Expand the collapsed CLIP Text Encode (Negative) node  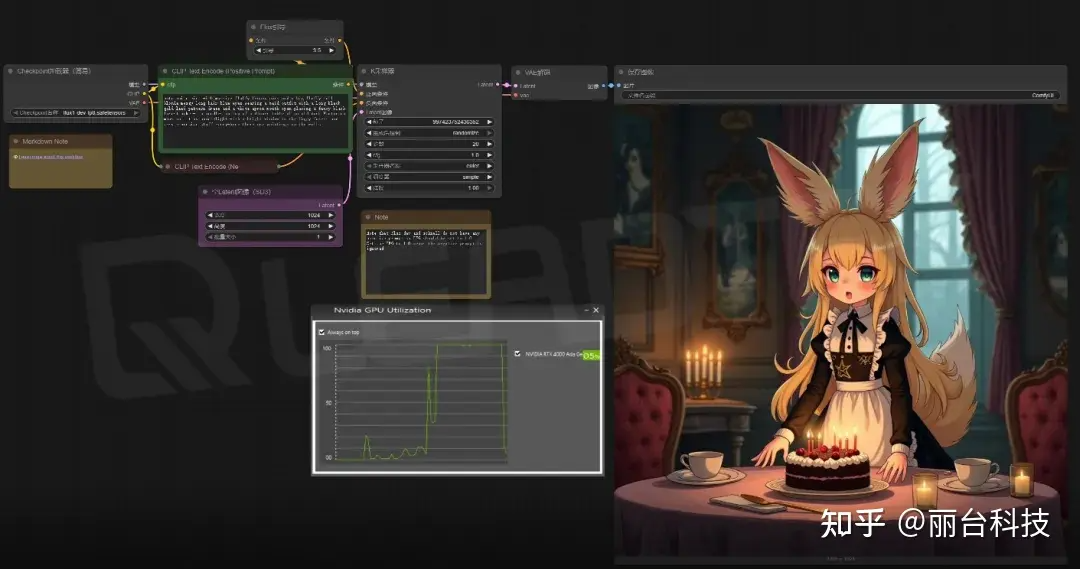point(167,166)
